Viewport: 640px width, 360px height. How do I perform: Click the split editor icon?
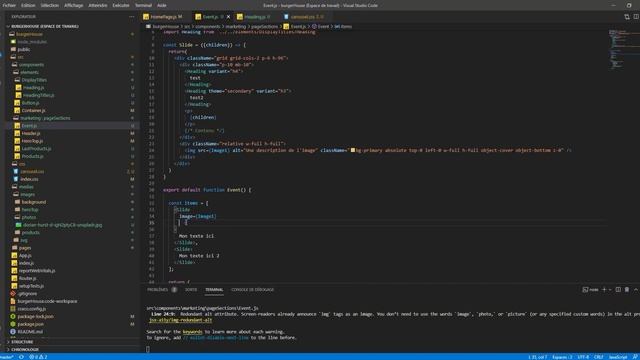[636, 17]
